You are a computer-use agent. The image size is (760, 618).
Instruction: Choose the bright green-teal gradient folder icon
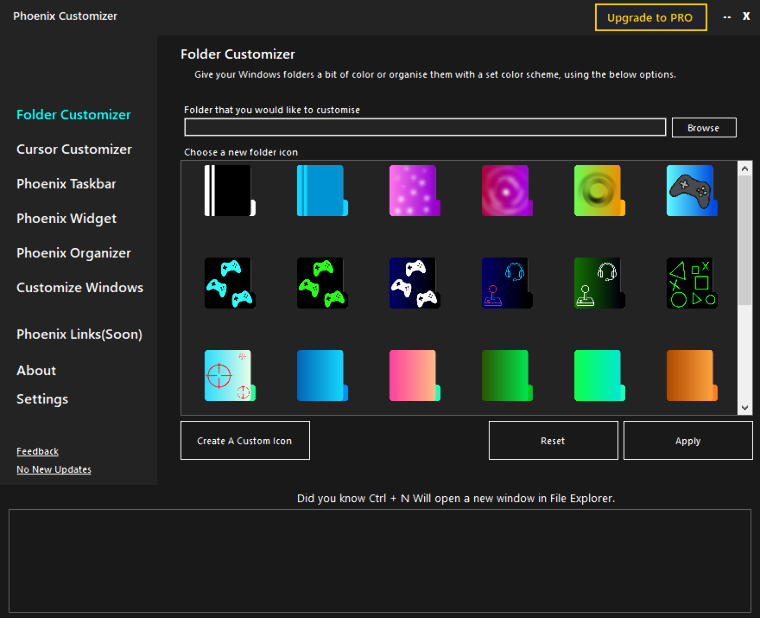600,376
